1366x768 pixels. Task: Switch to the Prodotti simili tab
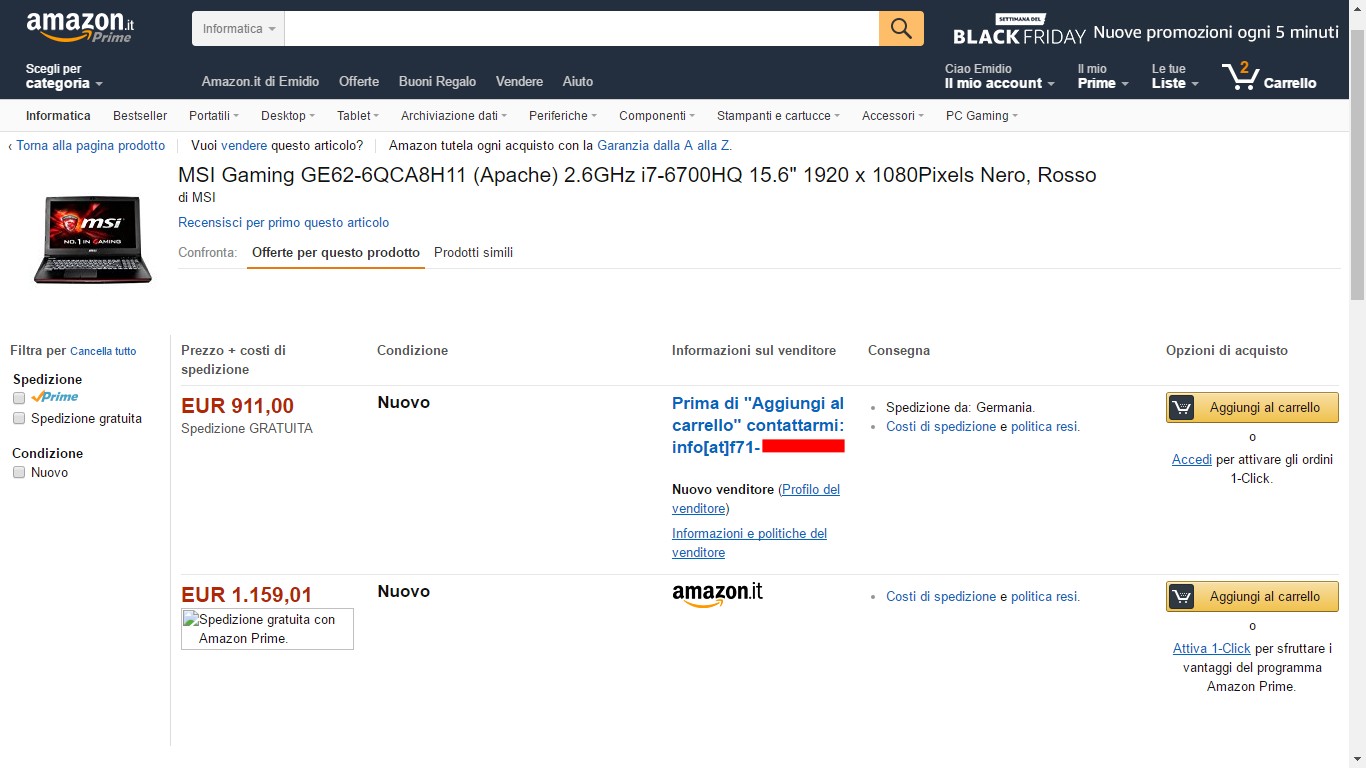pos(473,253)
